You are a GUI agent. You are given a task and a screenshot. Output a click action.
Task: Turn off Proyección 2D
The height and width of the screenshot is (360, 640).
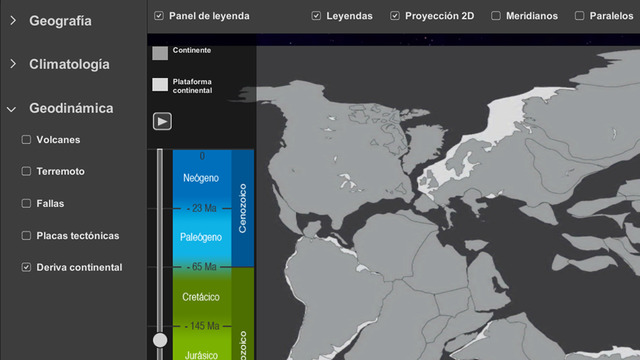(x=395, y=16)
